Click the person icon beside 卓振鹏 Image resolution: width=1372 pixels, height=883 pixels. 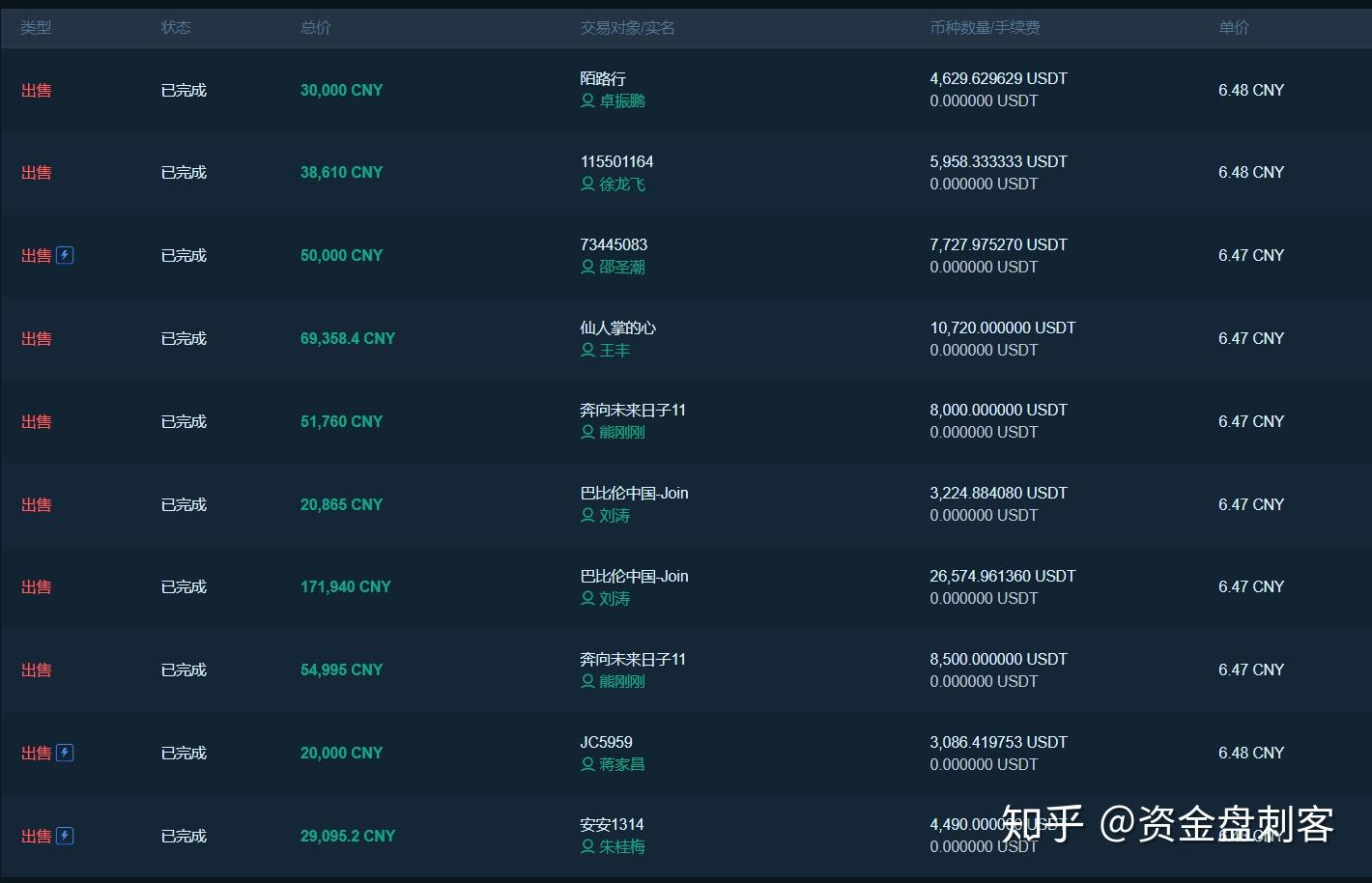coord(587,100)
